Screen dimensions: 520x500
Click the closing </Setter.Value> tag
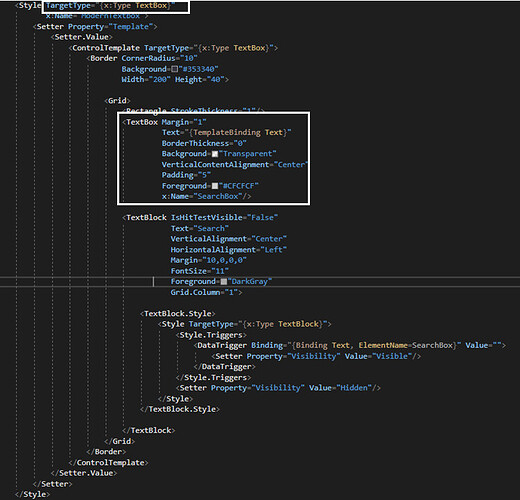84,473
